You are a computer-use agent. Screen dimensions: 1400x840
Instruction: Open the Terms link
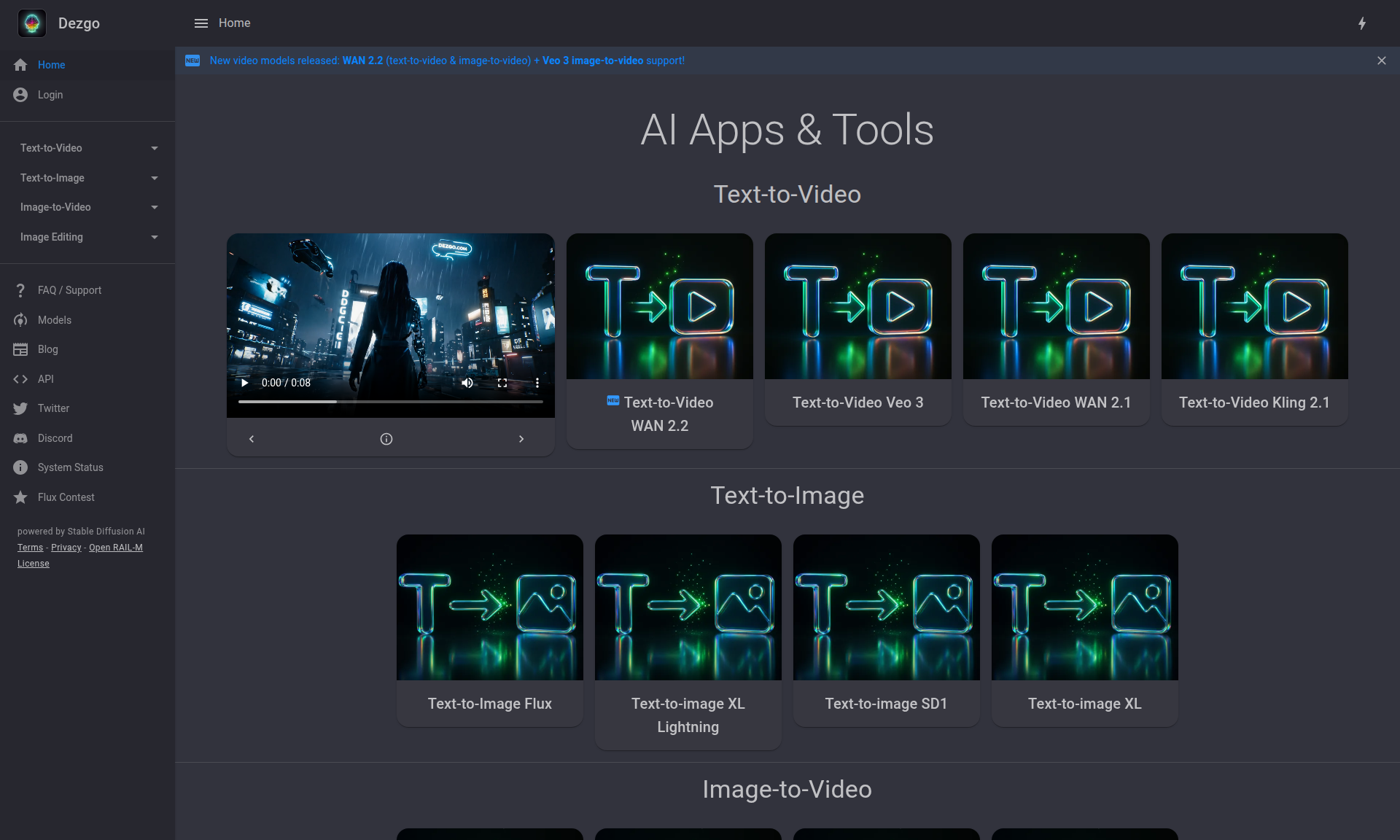[x=31, y=548]
